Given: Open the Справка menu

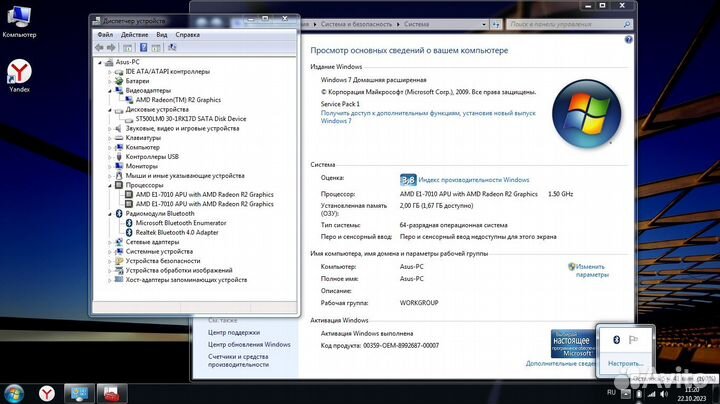Looking at the screenshot, I should [187, 34].
